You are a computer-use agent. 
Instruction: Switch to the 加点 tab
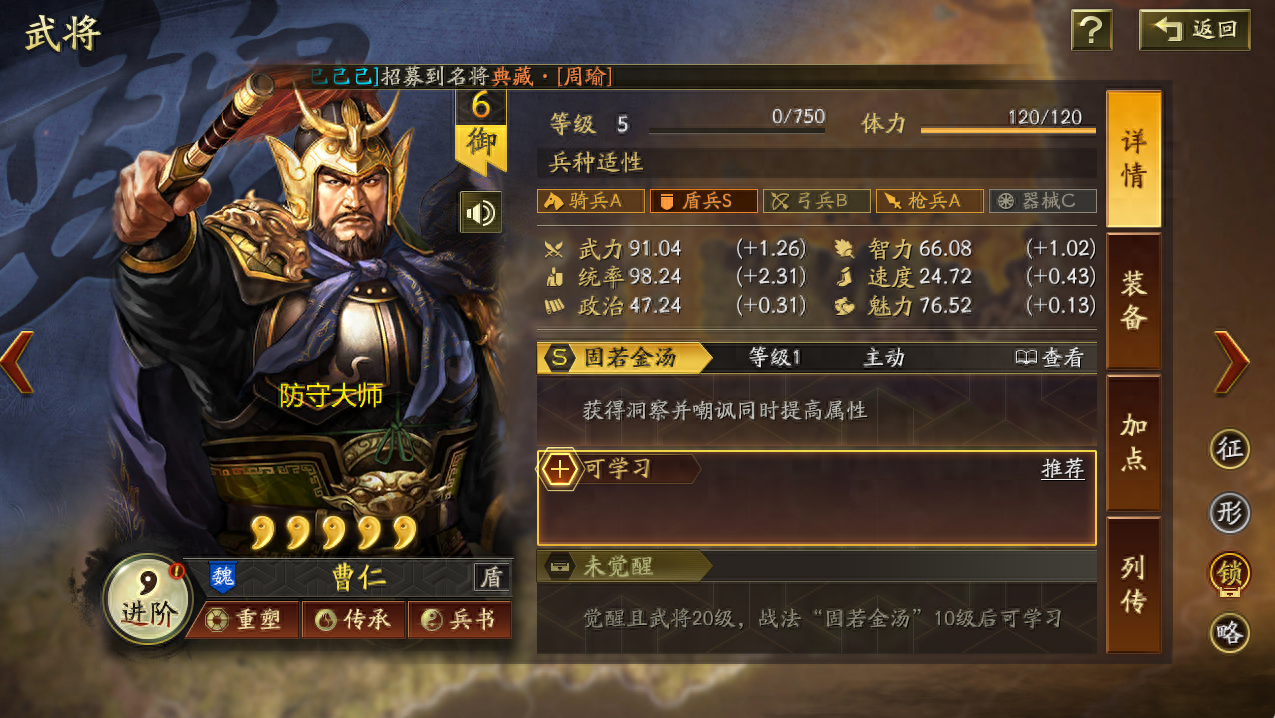pos(1133,443)
